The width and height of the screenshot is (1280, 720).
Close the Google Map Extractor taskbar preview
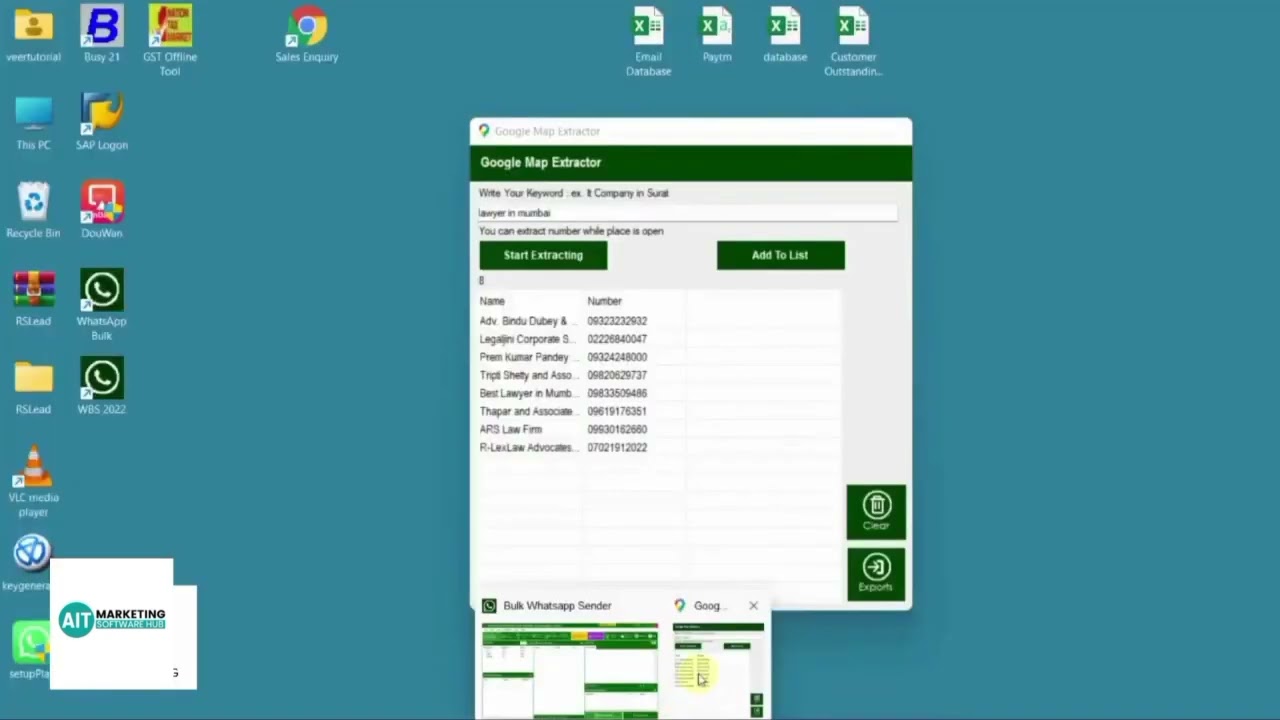pos(753,605)
